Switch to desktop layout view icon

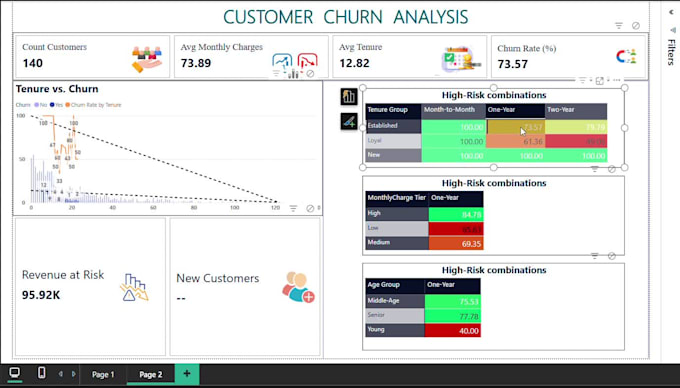coord(14,373)
